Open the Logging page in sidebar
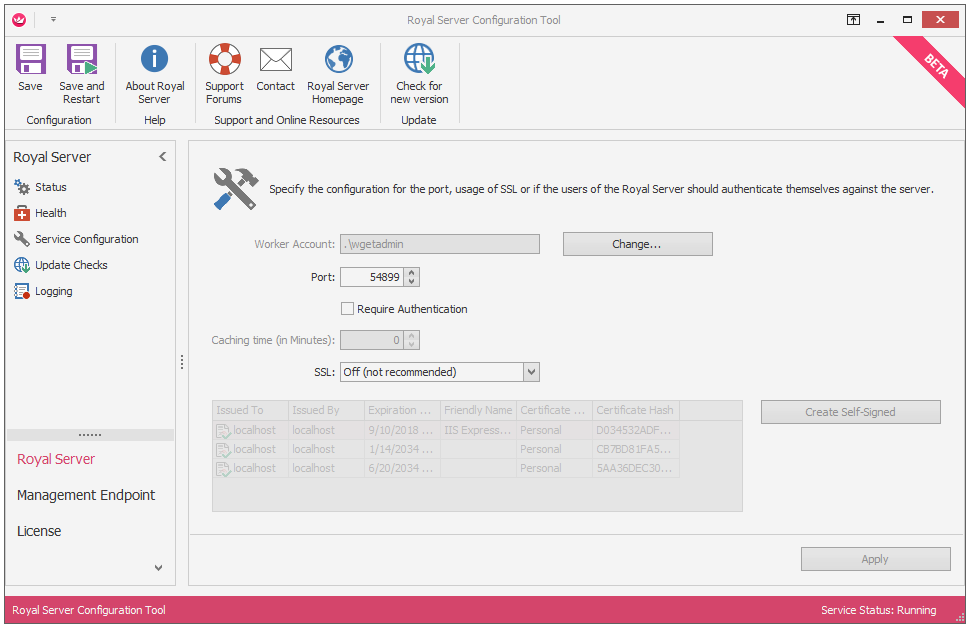 pyautogui.click(x=53, y=291)
